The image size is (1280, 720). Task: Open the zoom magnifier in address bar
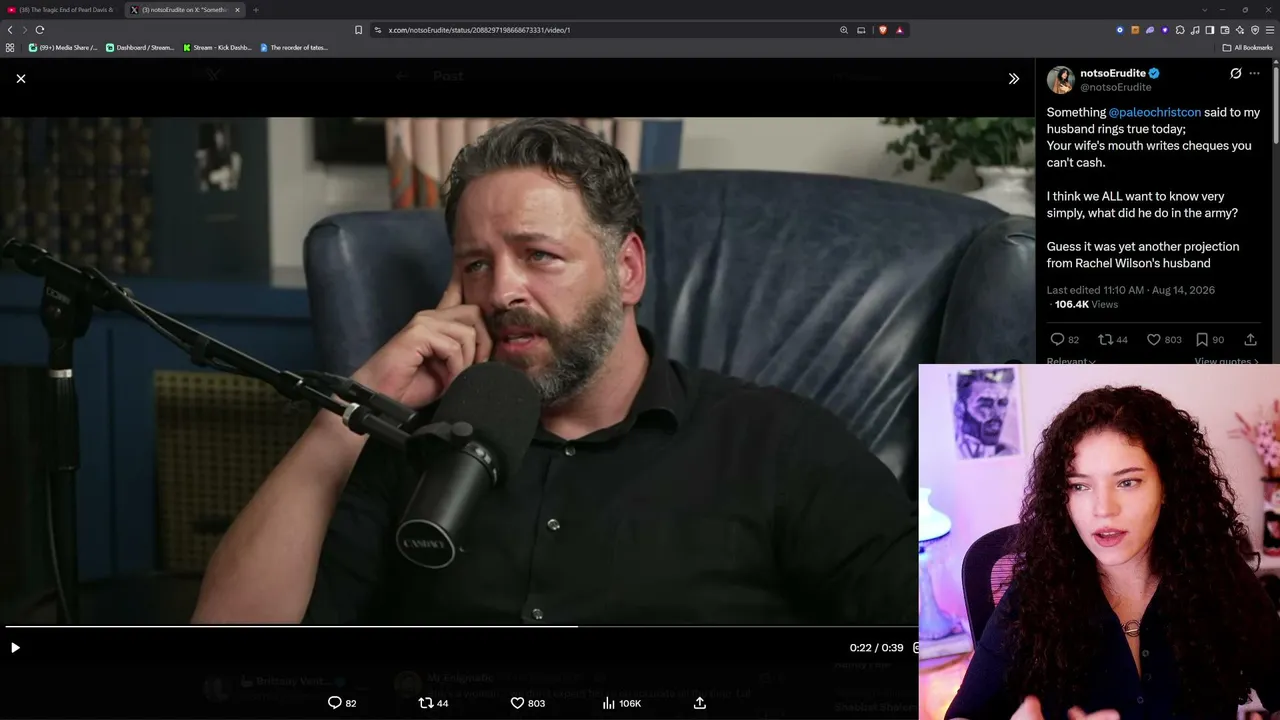pyautogui.click(x=844, y=30)
